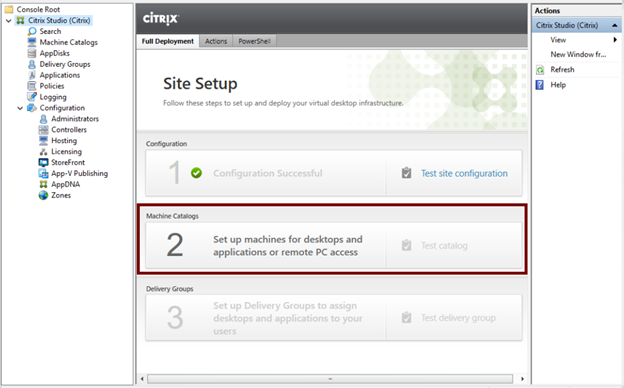Collapse the Citrix Studio (Citrix) tree node

tap(9, 20)
